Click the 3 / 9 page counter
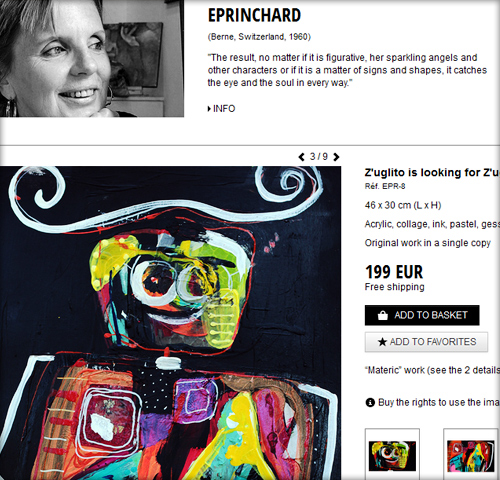Image resolution: width=500 pixels, height=480 pixels. tap(319, 157)
